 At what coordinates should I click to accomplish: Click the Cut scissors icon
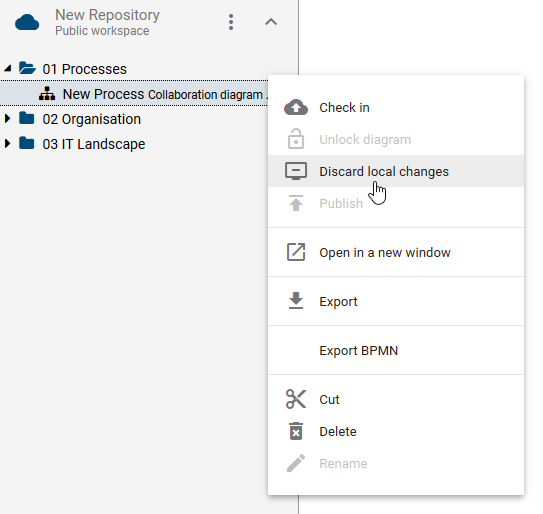click(296, 399)
